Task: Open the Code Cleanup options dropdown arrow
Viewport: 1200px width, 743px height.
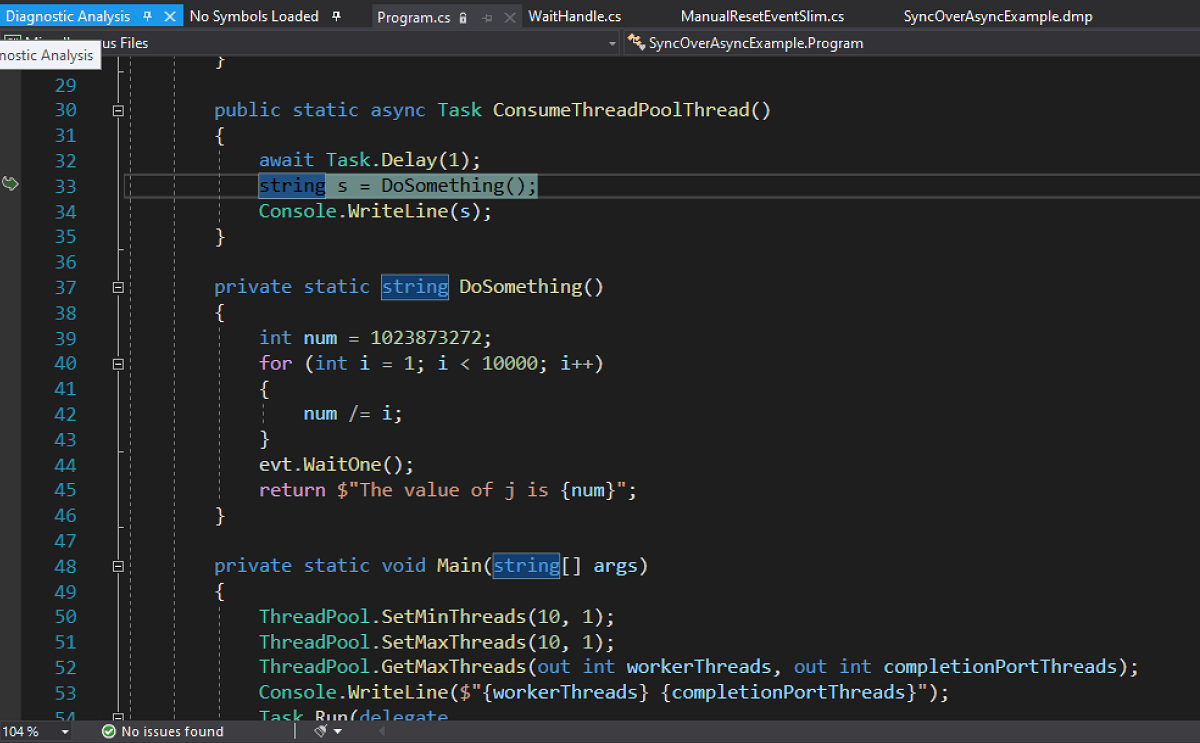Action: [338, 731]
